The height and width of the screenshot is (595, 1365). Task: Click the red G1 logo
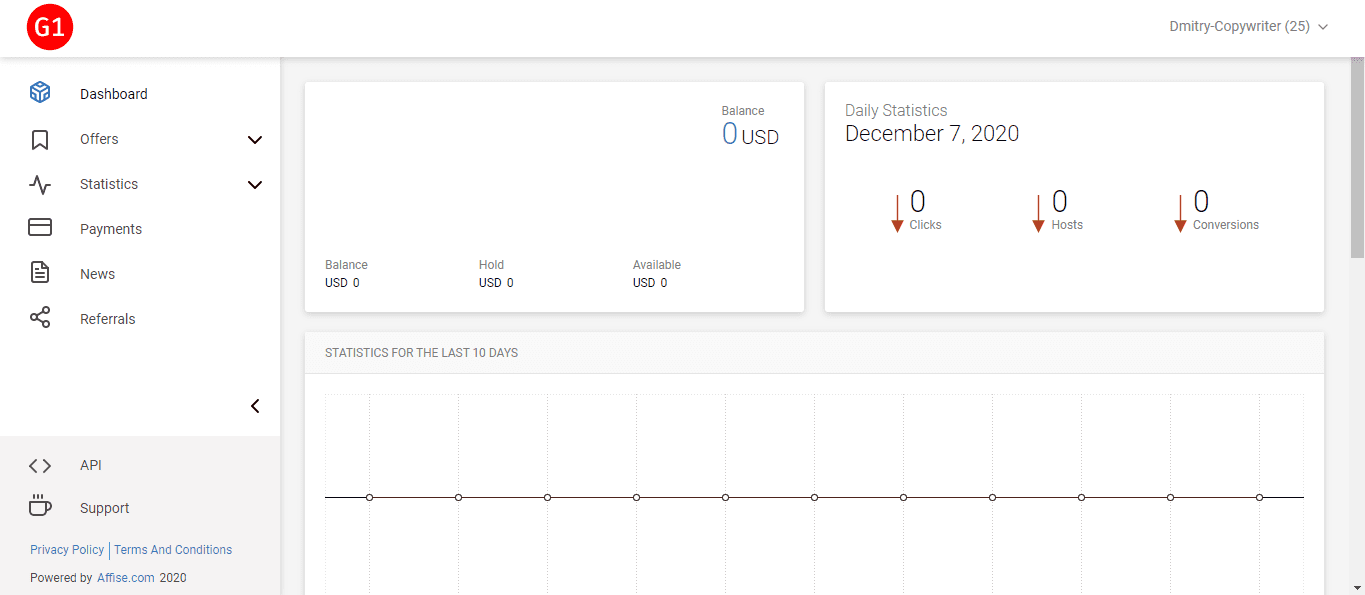(49, 28)
